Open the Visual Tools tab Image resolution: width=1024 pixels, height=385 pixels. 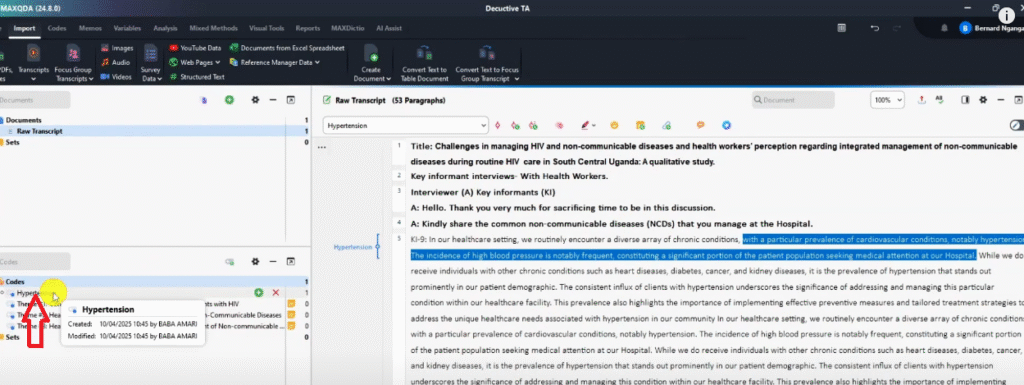click(x=267, y=28)
